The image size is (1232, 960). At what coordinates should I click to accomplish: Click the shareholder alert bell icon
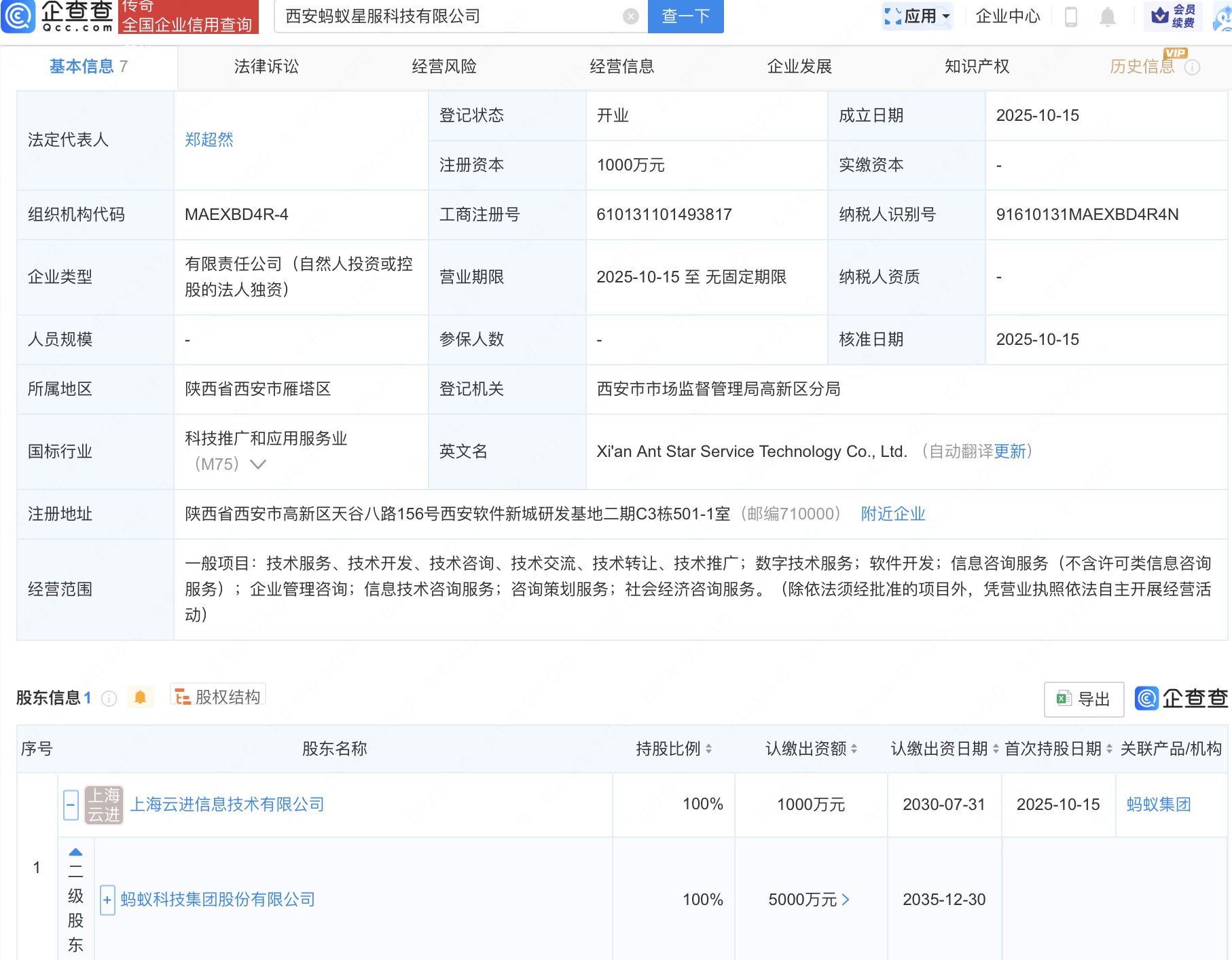(140, 698)
